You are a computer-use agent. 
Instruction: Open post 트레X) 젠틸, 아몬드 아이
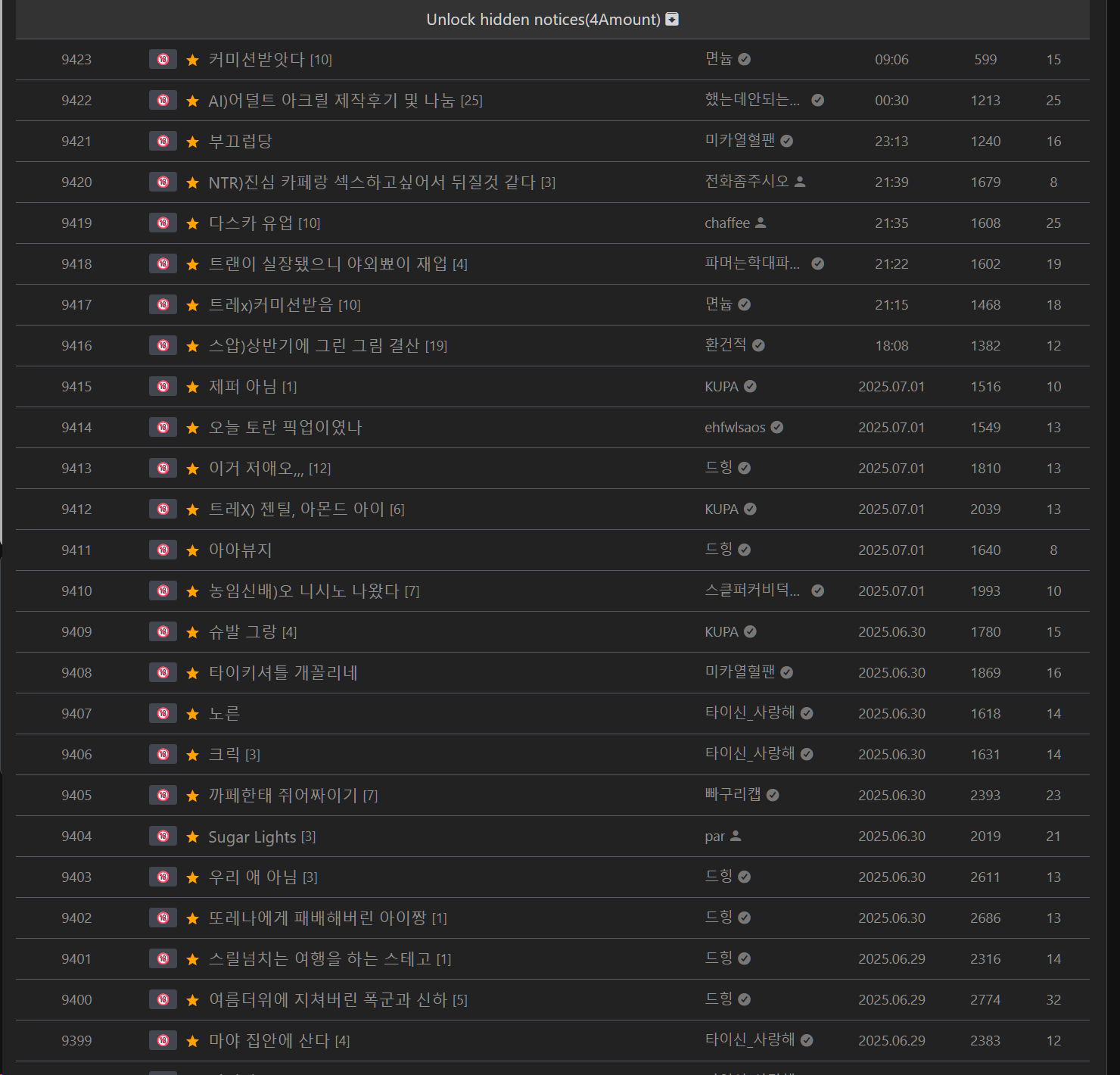(x=297, y=509)
